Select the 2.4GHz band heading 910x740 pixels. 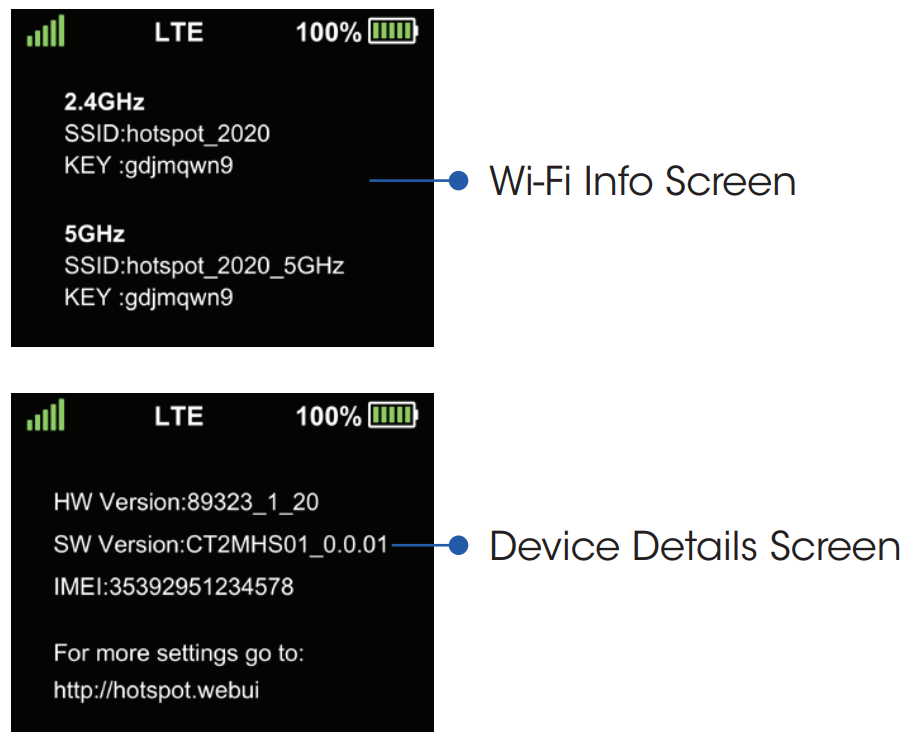104,102
